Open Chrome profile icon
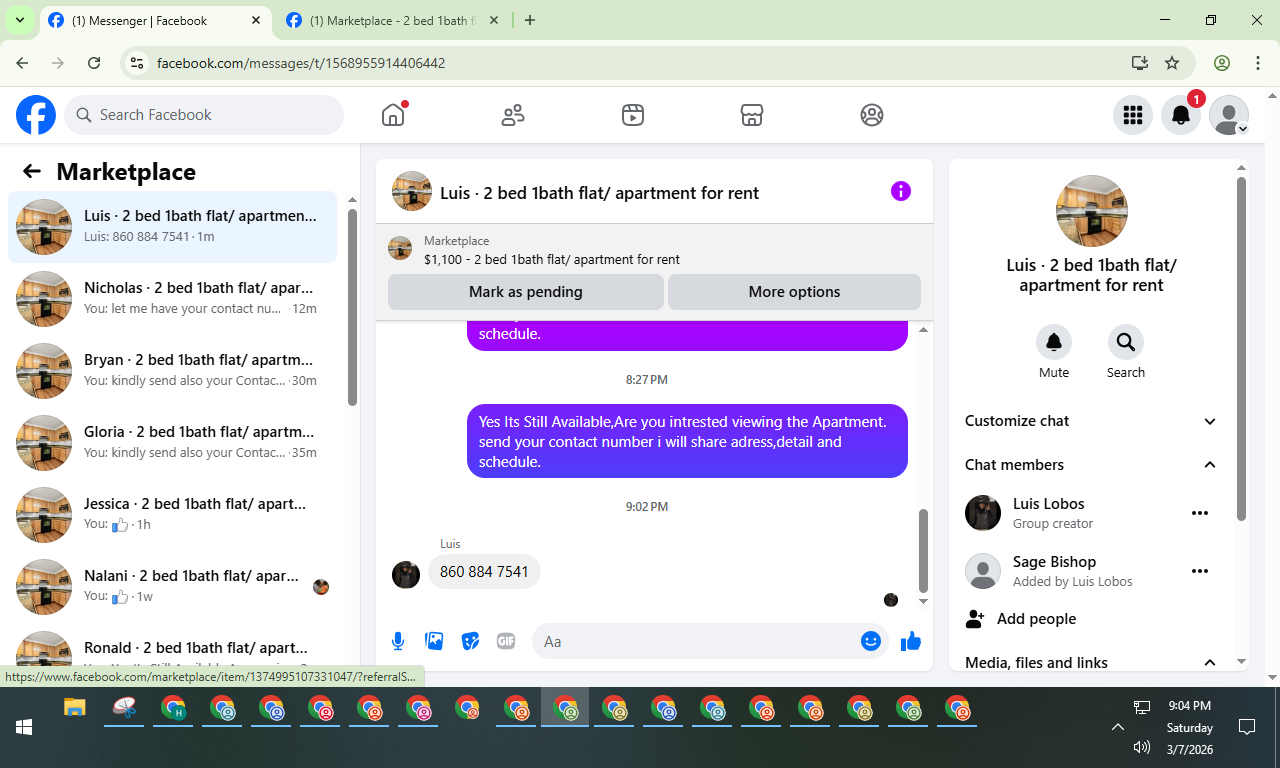The width and height of the screenshot is (1280, 768). point(1222,63)
